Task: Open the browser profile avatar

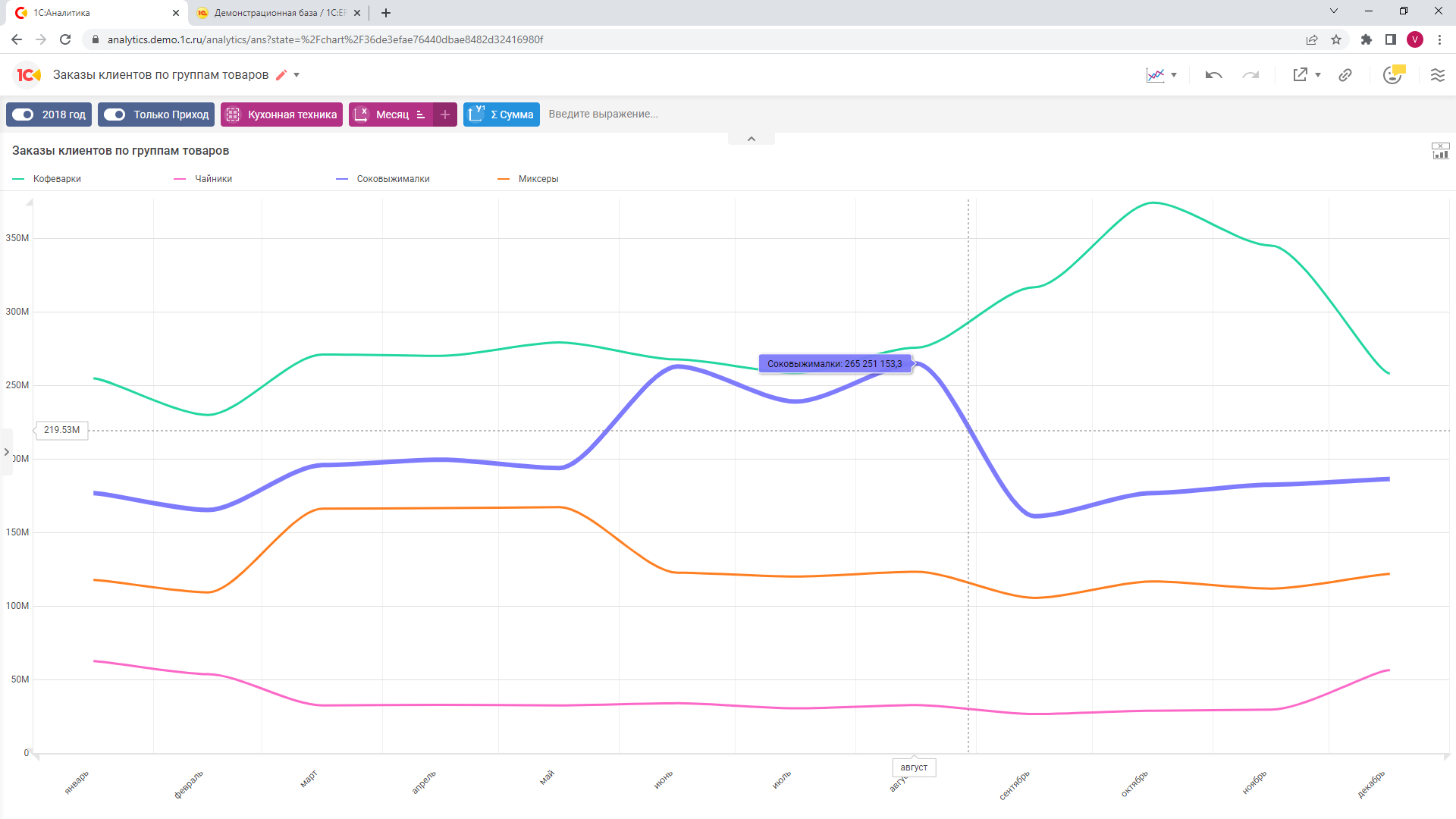Action: (1415, 39)
